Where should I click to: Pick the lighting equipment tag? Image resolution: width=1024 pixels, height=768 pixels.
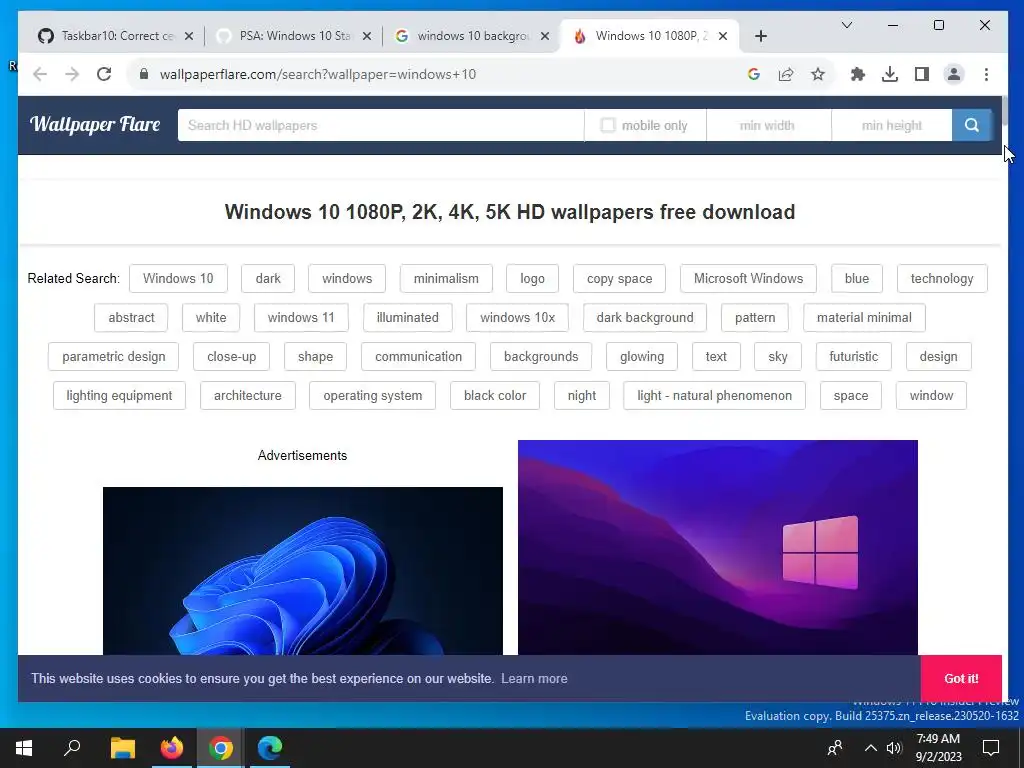coord(120,396)
